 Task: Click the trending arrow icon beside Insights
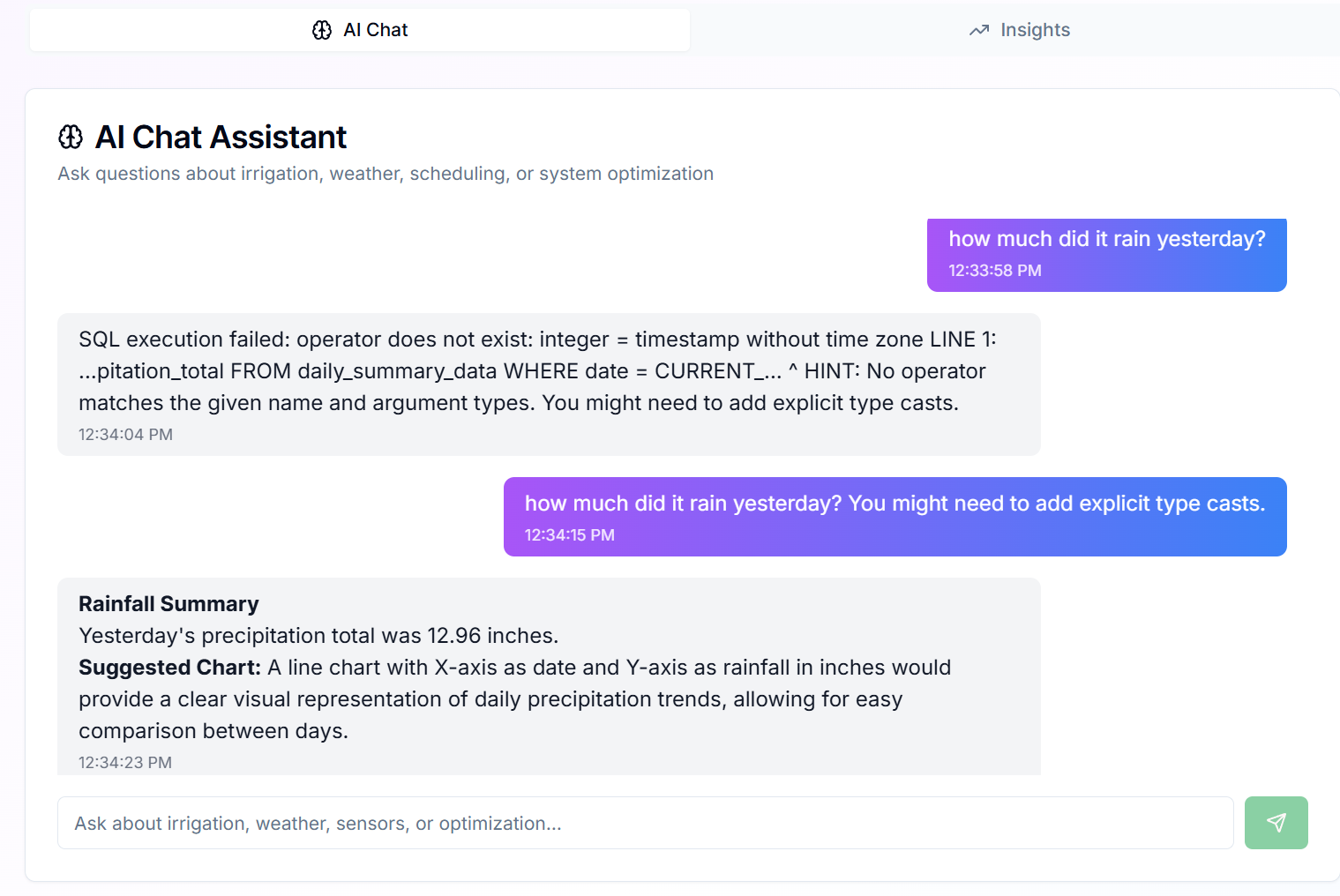point(979,30)
